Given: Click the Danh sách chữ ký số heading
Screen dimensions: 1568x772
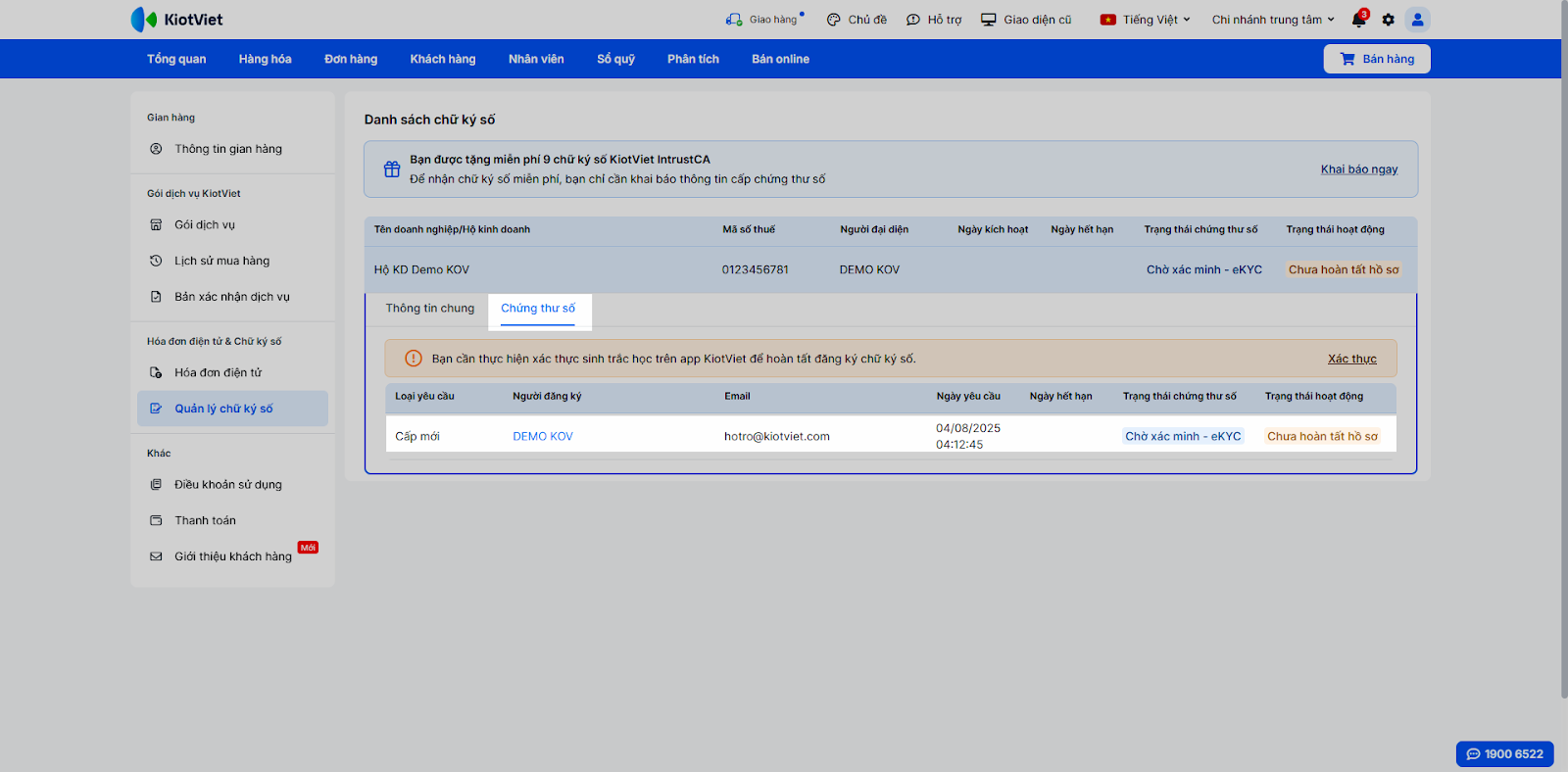Looking at the screenshot, I should coord(430,120).
